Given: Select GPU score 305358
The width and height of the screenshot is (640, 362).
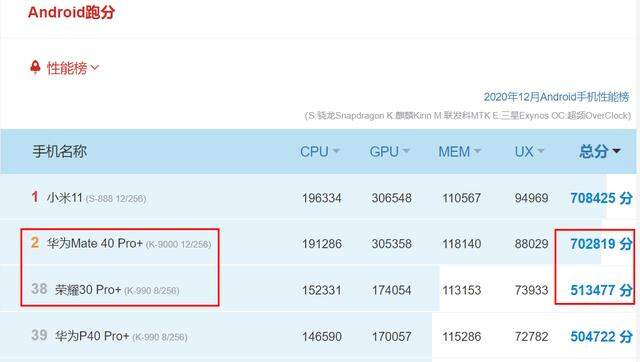Looking at the screenshot, I should click(x=391, y=244).
